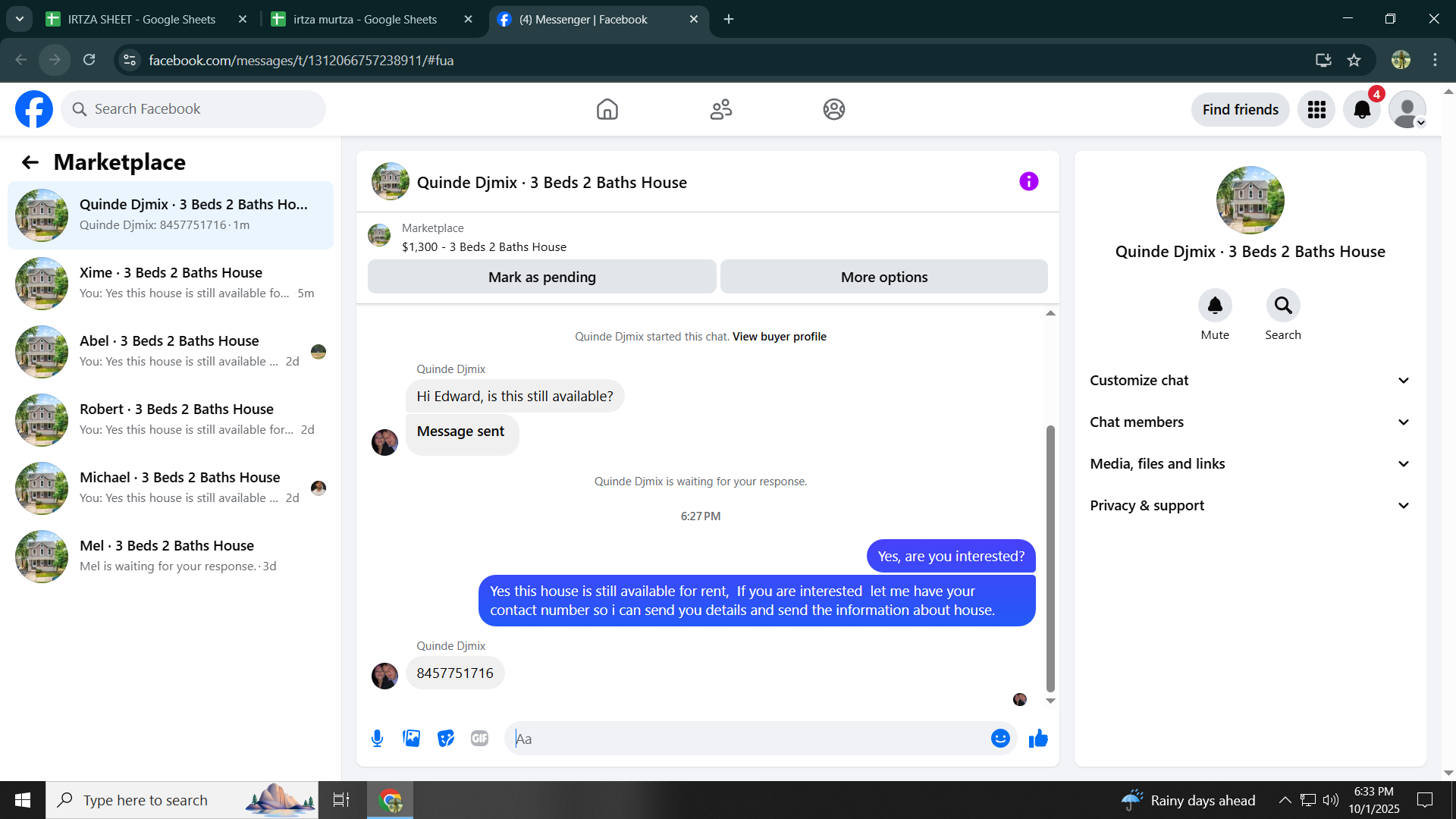This screenshot has height=819, width=1456.
Task: Open Rainy days ahead weather widget
Action: (x=1188, y=800)
